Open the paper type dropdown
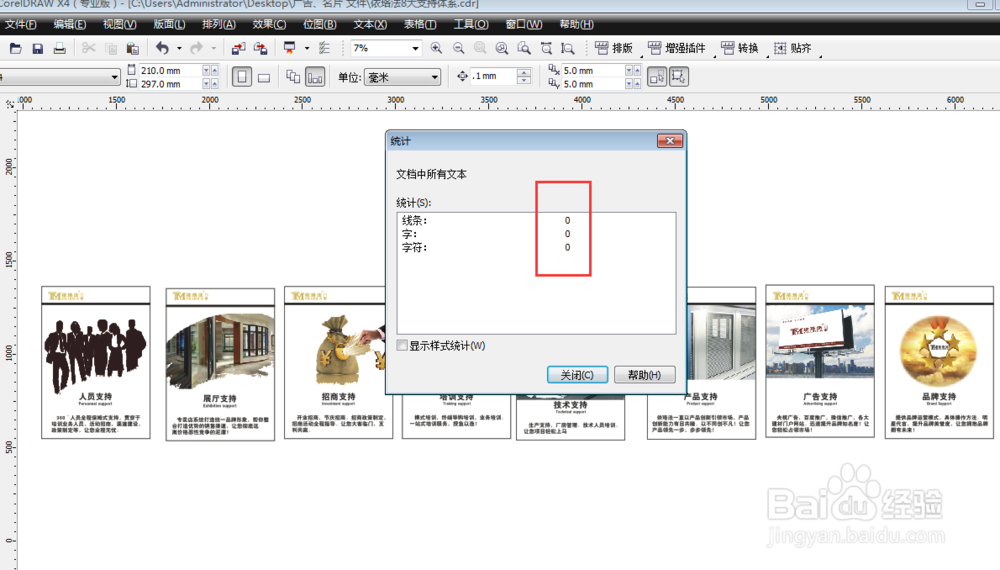 pyautogui.click(x=114, y=77)
